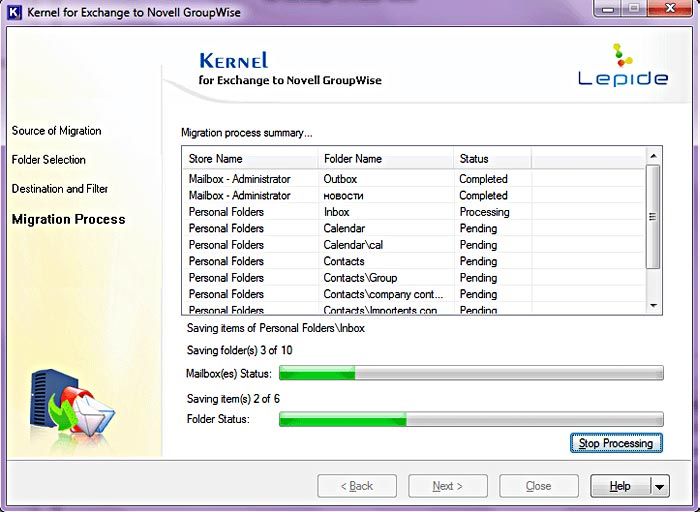Click the 'Migration process summary...' label
The image size is (700, 512).
[246, 133]
